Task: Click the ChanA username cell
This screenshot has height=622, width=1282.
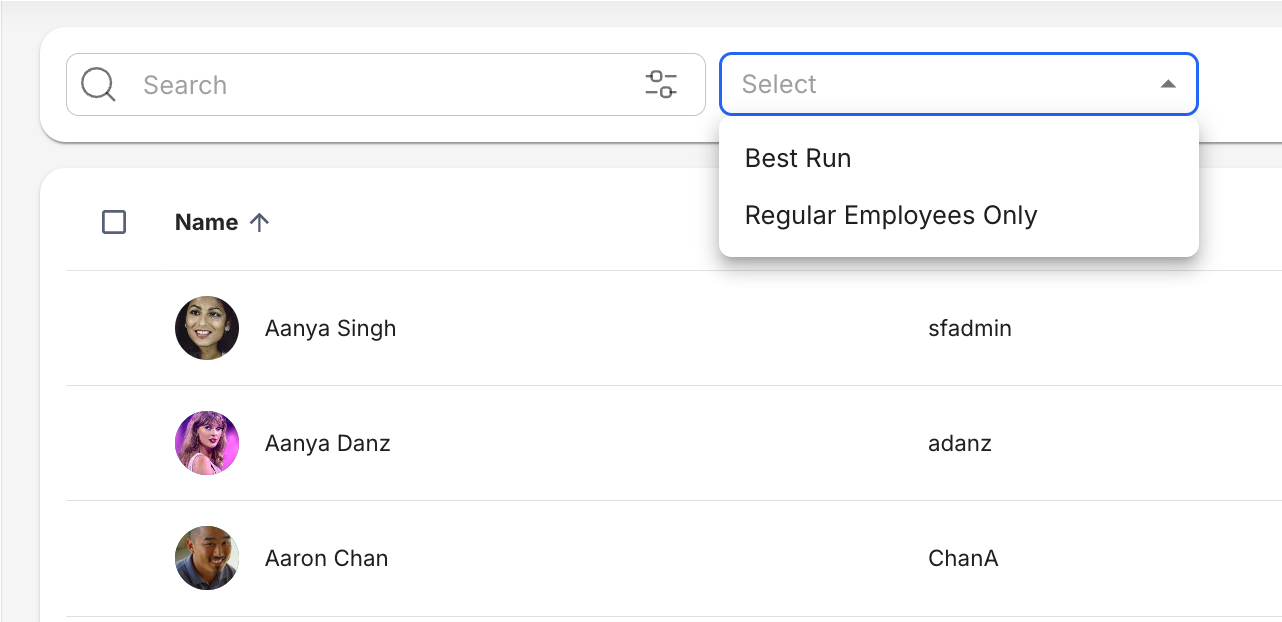Action: [963, 558]
